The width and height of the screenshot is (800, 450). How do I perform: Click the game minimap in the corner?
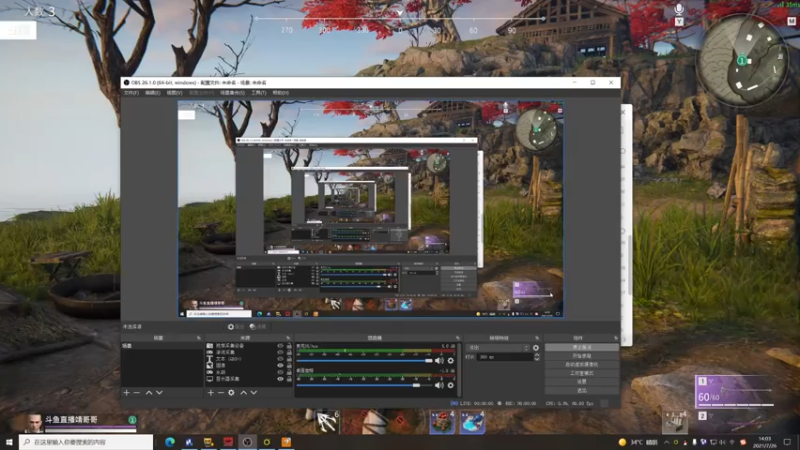pyautogui.click(x=742, y=60)
